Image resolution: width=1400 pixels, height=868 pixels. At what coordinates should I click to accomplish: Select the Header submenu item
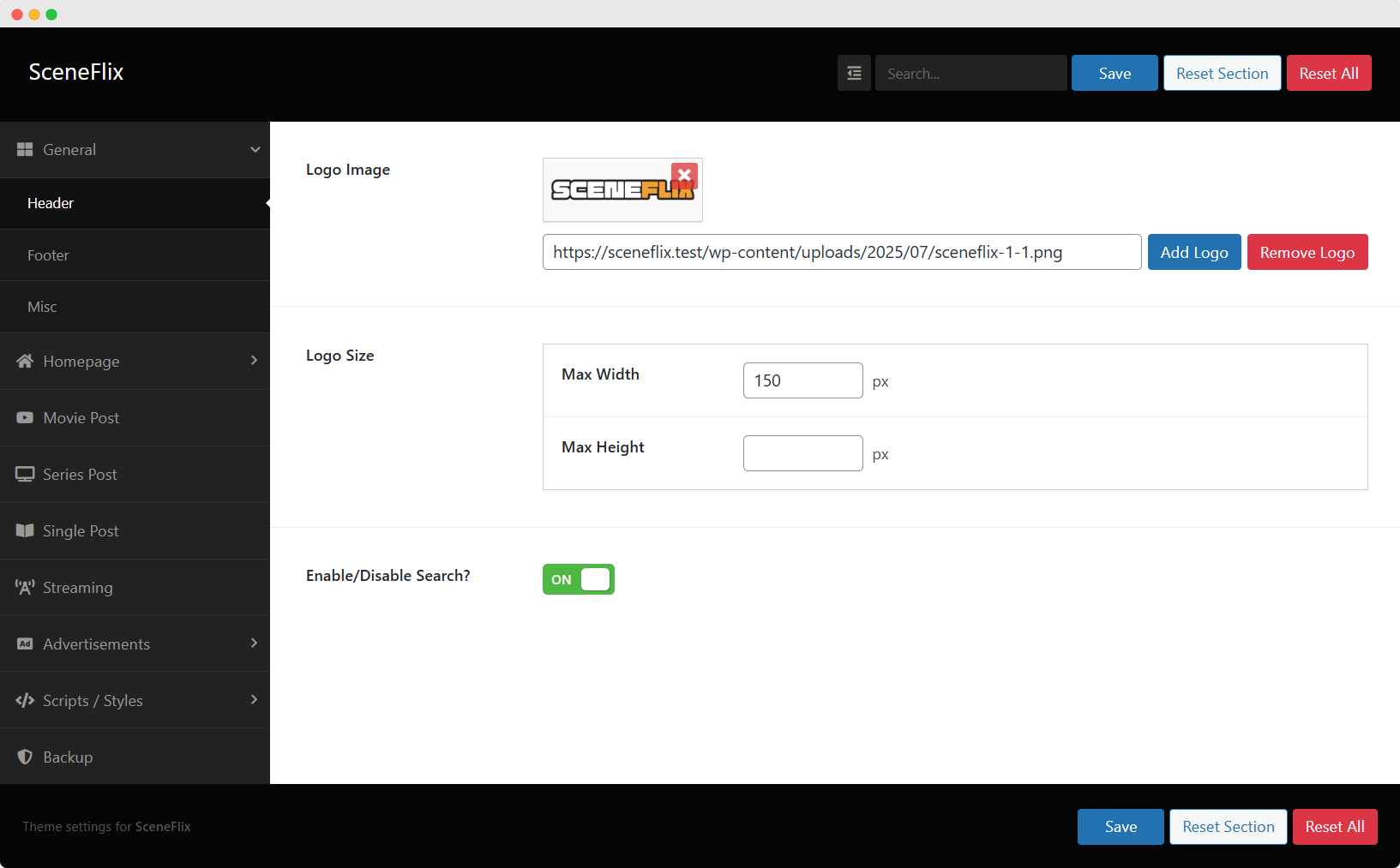coord(135,203)
